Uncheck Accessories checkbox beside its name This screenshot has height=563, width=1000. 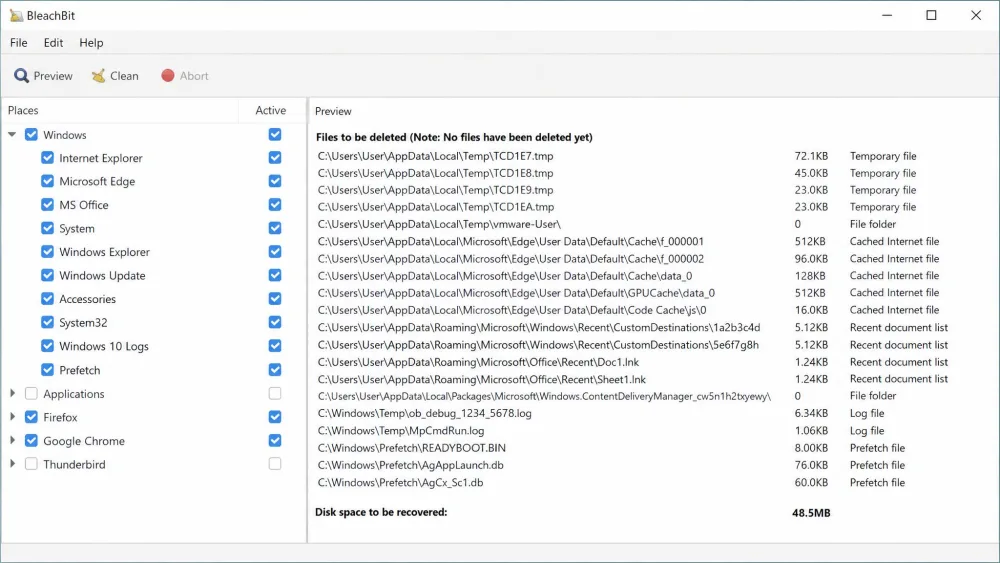[x=47, y=299]
